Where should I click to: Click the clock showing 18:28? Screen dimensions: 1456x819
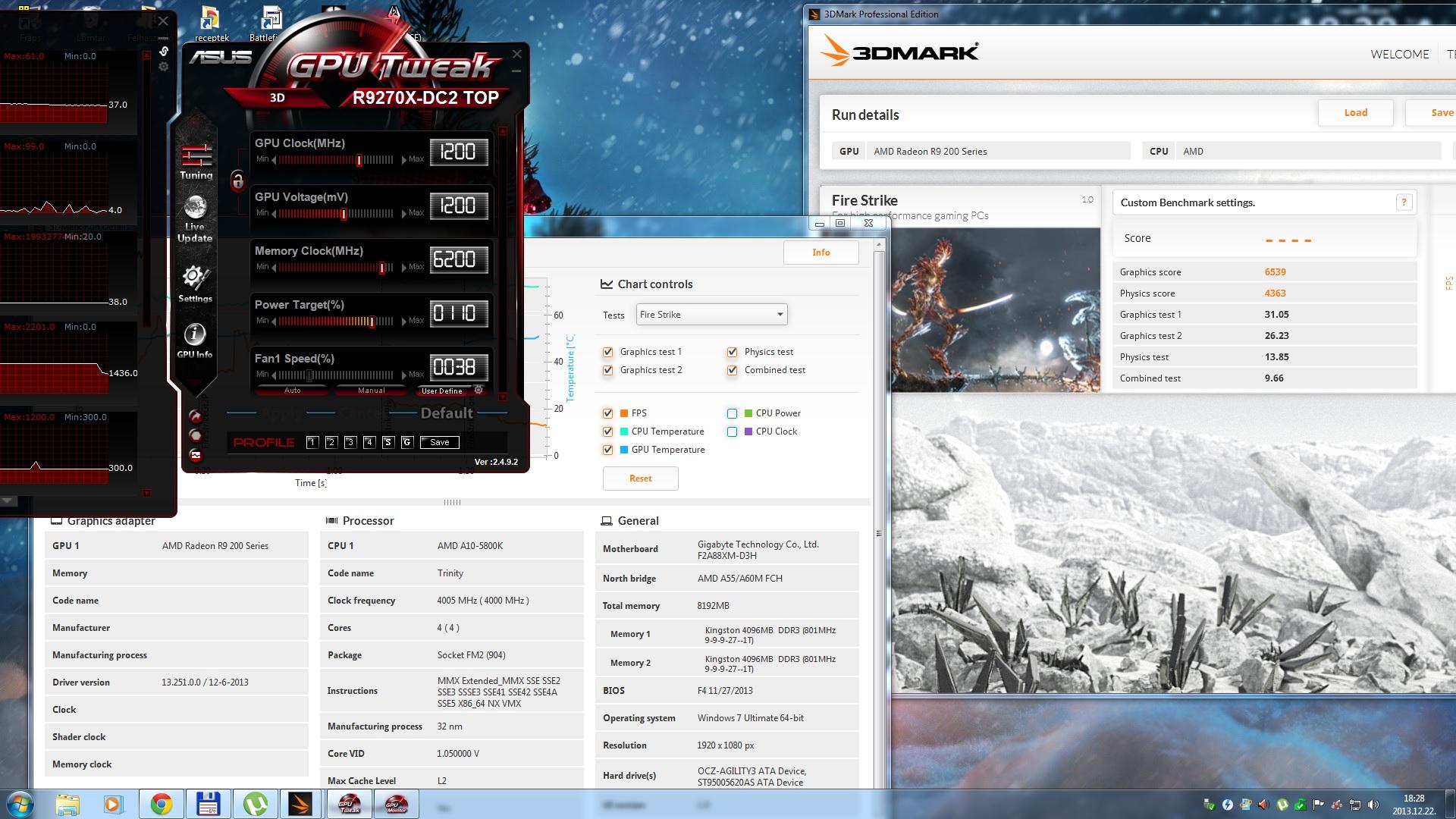tap(1414, 798)
